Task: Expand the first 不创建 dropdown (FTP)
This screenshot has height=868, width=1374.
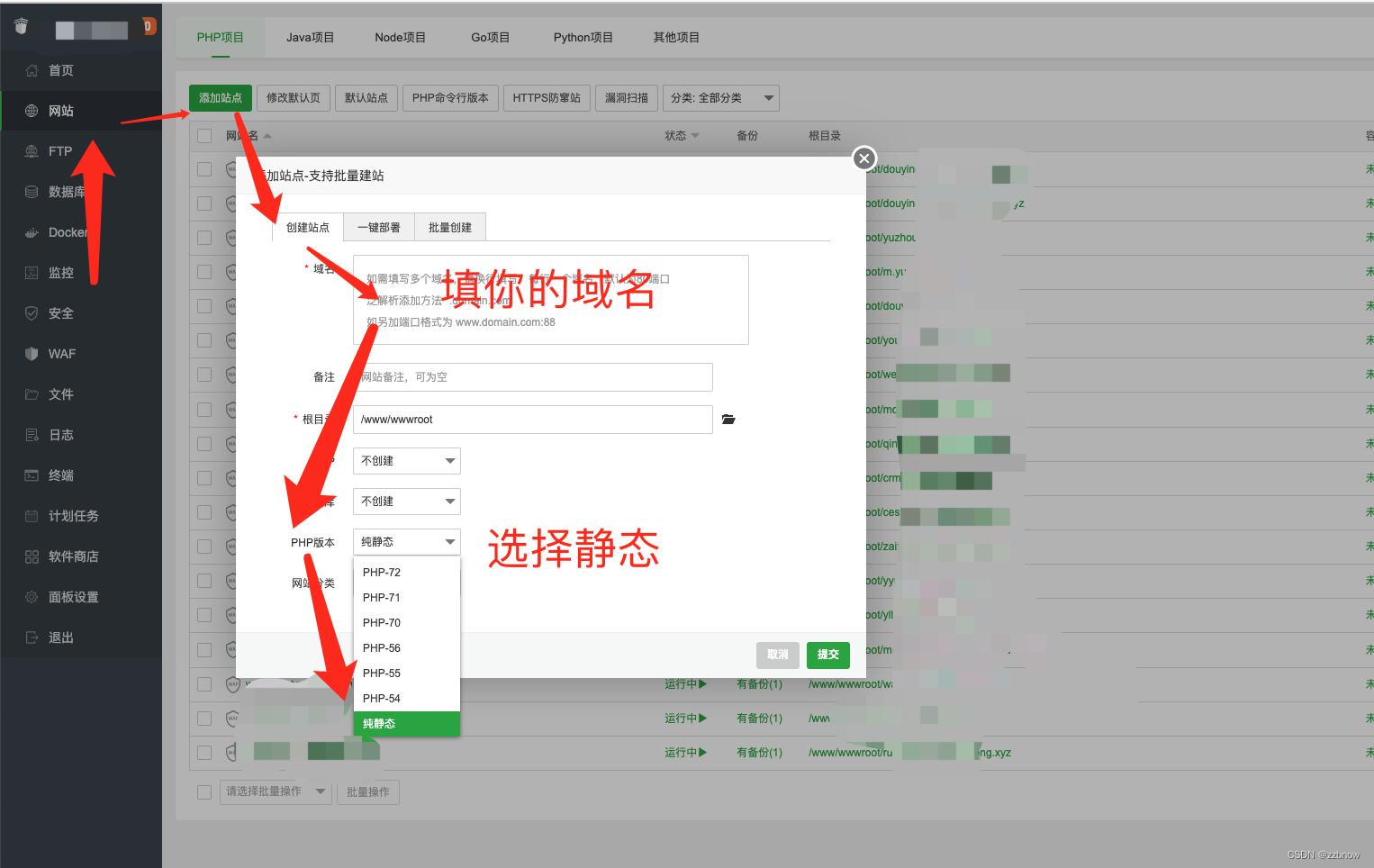Action: [407, 461]
